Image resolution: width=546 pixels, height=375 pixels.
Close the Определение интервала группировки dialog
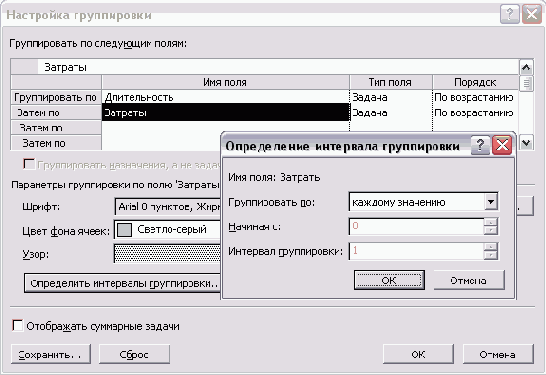click(x=502, y=145)
